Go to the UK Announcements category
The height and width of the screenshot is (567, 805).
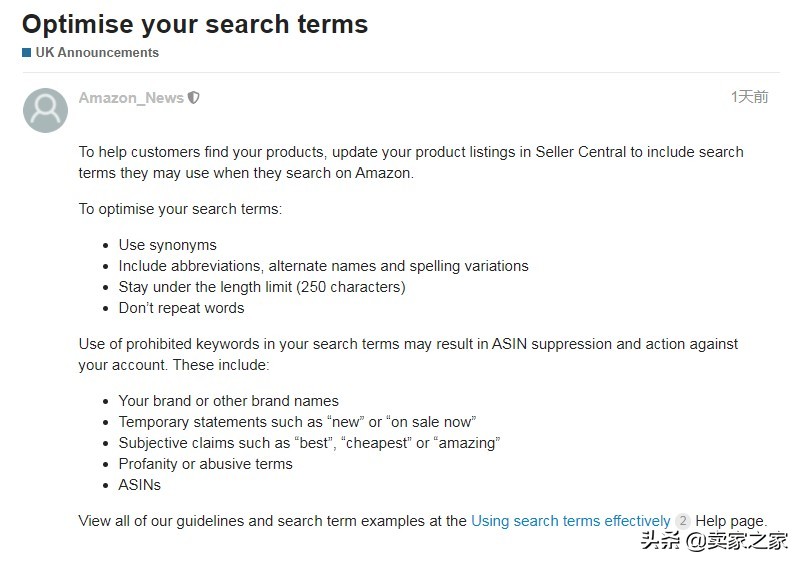point(97,52)
